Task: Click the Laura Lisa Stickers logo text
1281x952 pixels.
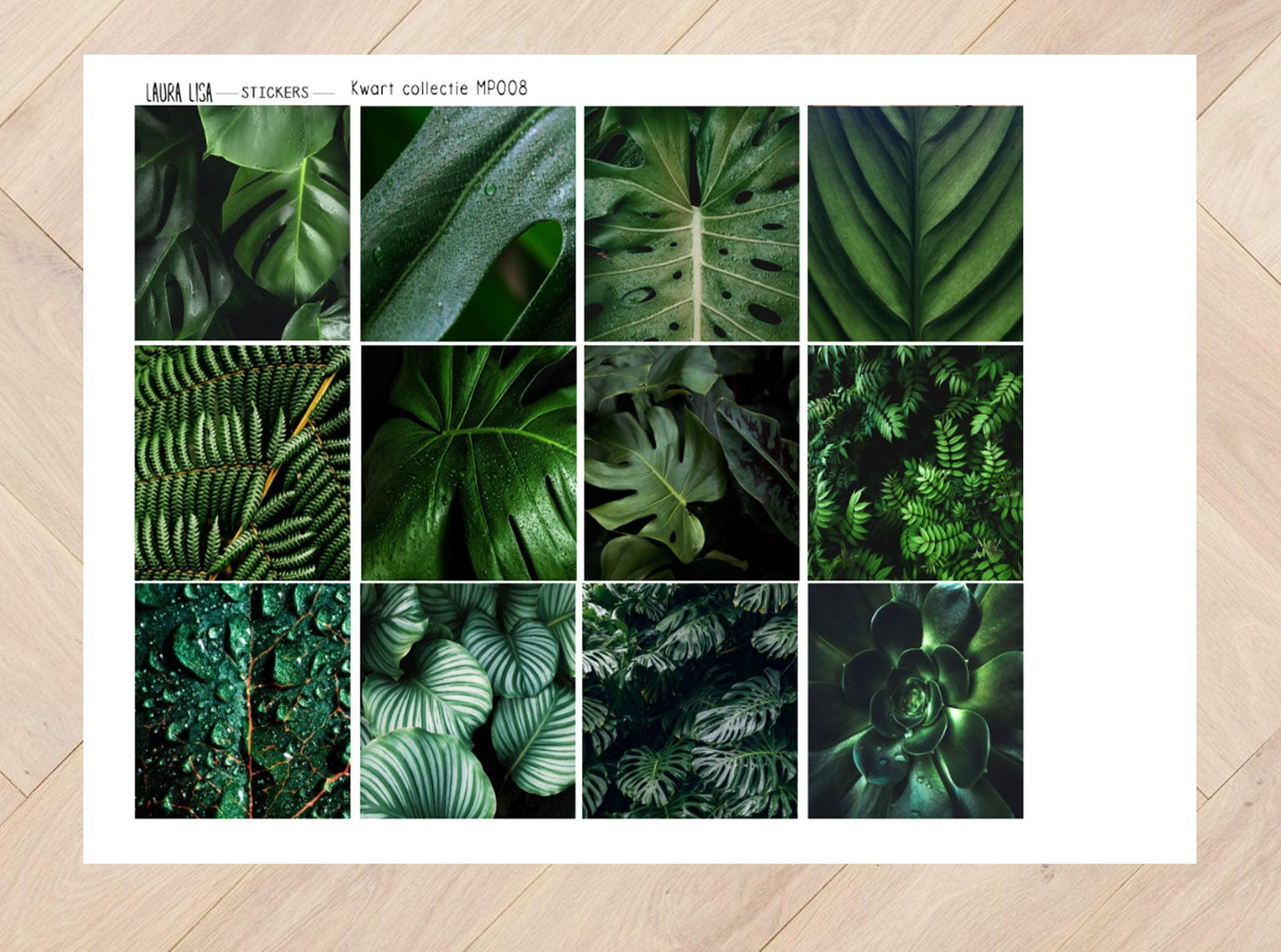Action: point(239,92)
